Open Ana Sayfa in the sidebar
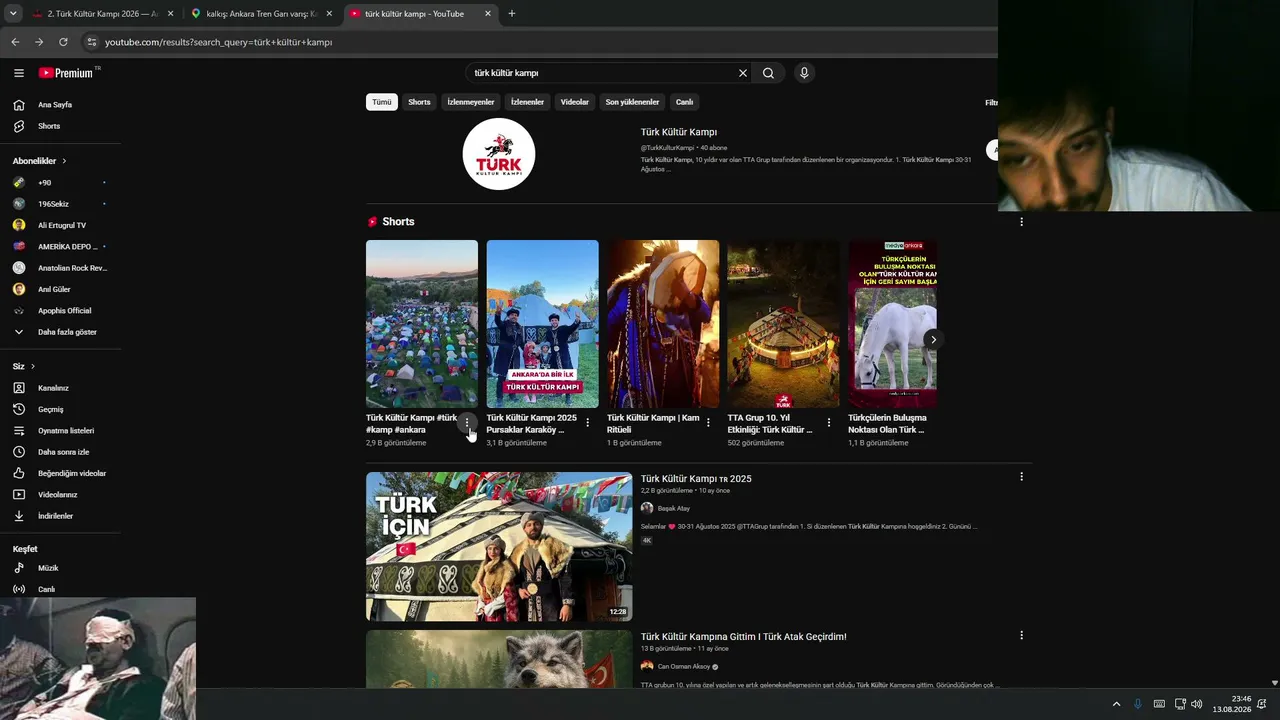1280x720 pixels. point(55,105)
